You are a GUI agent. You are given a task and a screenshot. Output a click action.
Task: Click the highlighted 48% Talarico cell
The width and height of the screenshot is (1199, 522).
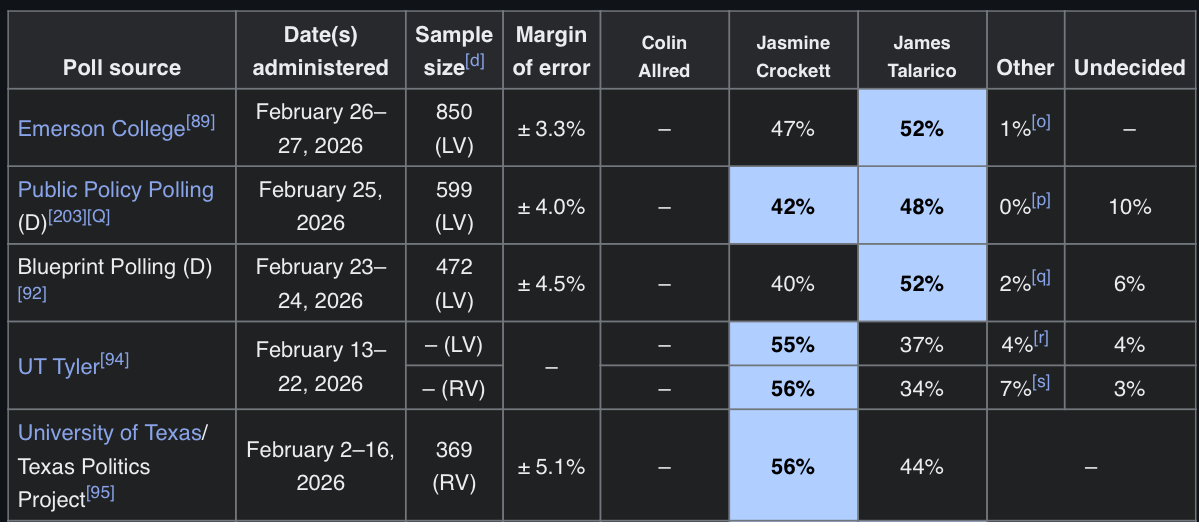tap(922, 207)
